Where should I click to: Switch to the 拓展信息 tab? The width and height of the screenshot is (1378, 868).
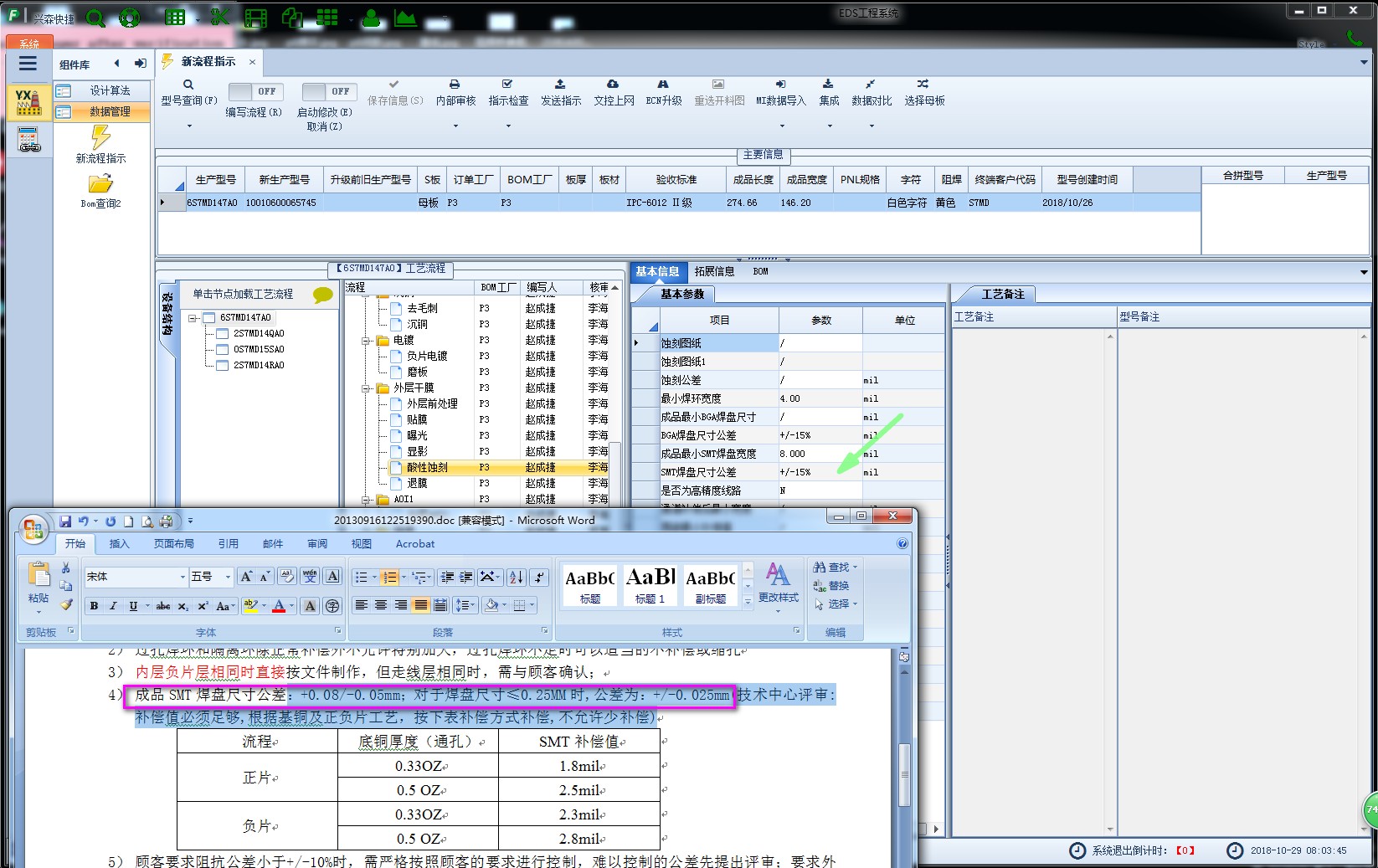714,271
